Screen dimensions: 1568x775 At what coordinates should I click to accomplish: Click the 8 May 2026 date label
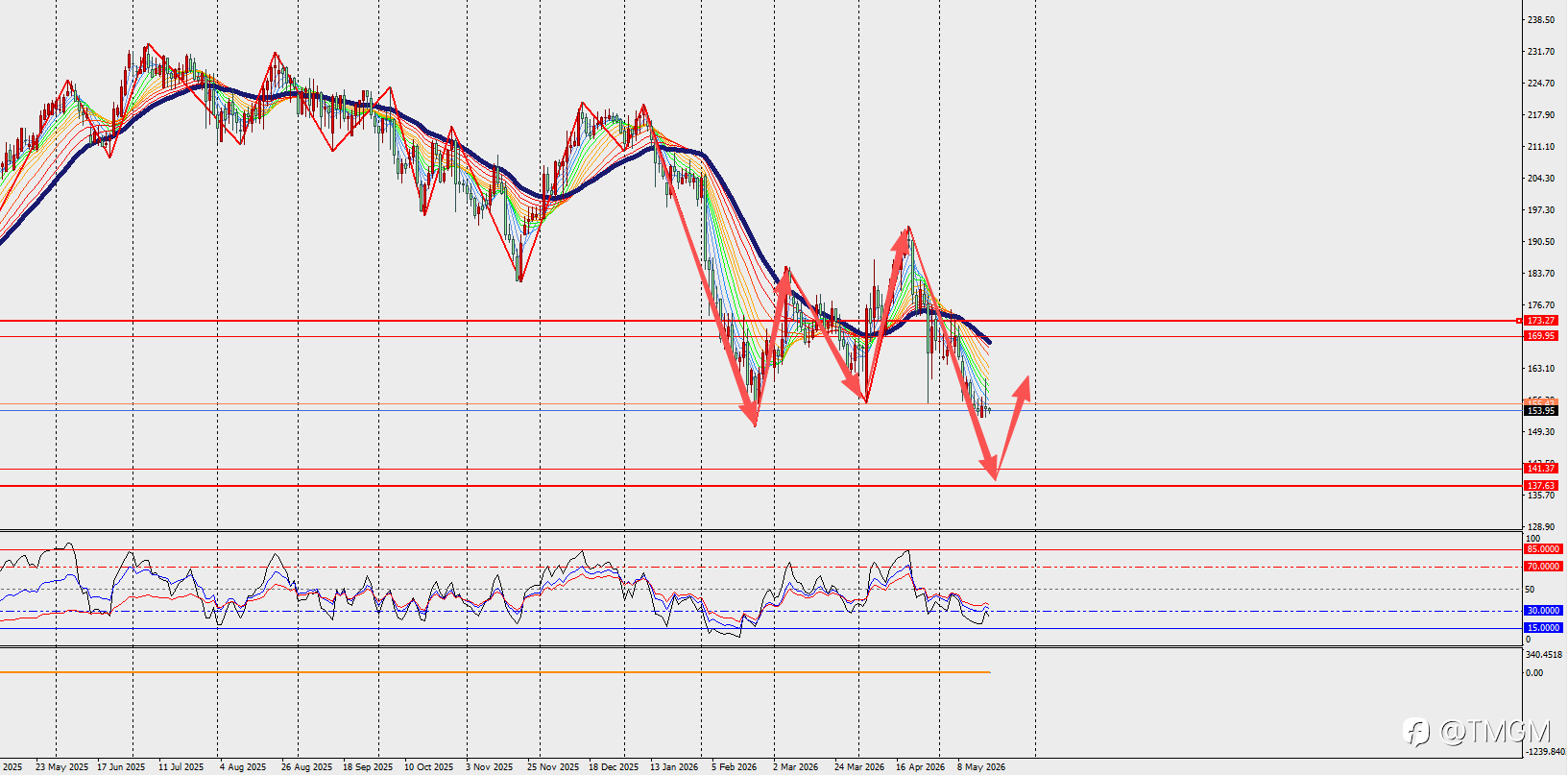[980, 767]
